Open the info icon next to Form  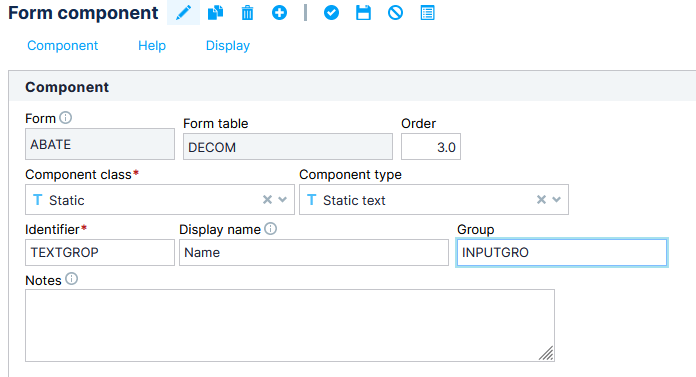click(66, 118)
